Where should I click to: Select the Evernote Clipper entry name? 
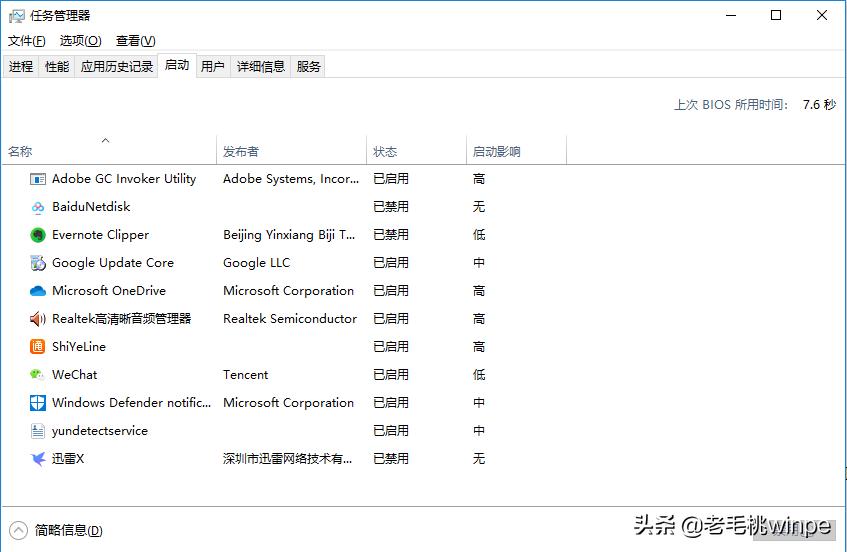[x=100, y=235]
